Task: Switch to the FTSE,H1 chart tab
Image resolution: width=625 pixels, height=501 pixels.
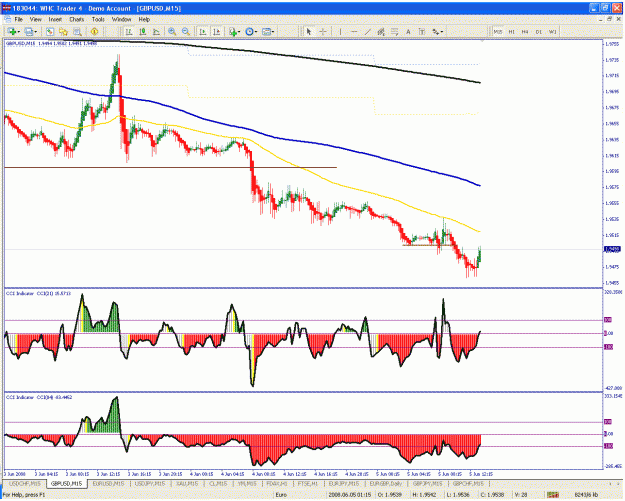Action: pyautogui.click(x=307, y=483)
